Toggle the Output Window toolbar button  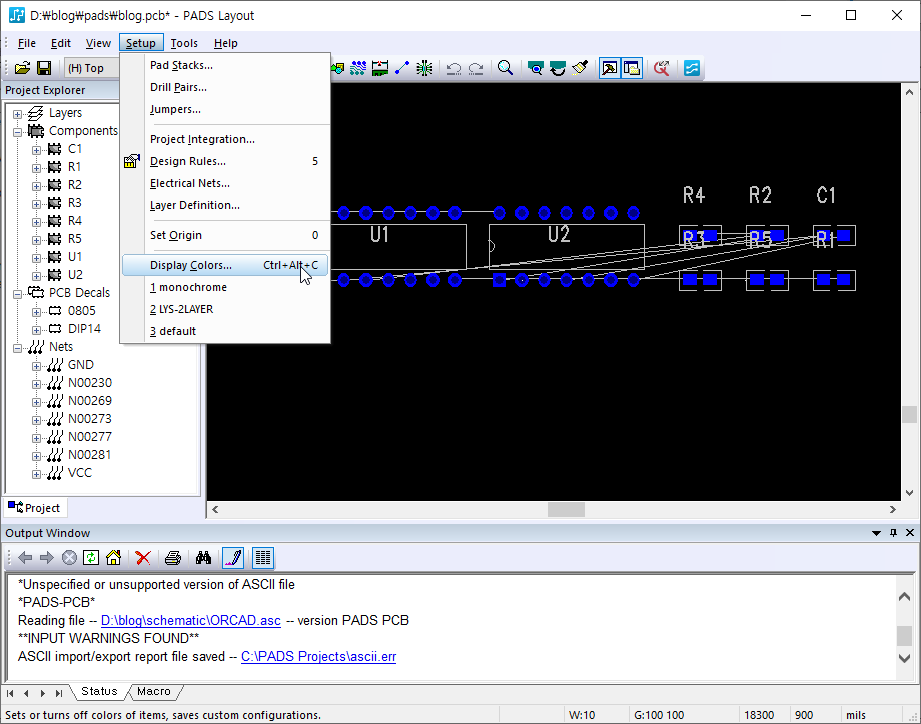point(610,68)
